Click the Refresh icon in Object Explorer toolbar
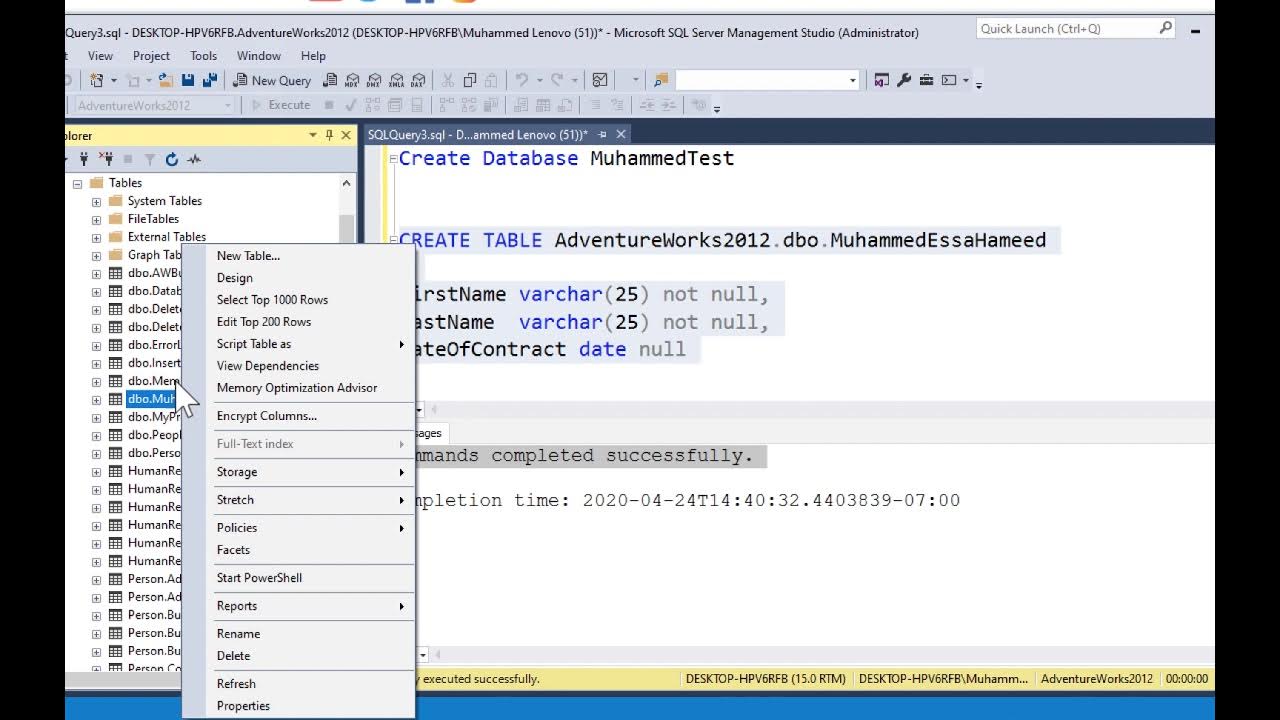1280x720 pixels. [172, 159]
